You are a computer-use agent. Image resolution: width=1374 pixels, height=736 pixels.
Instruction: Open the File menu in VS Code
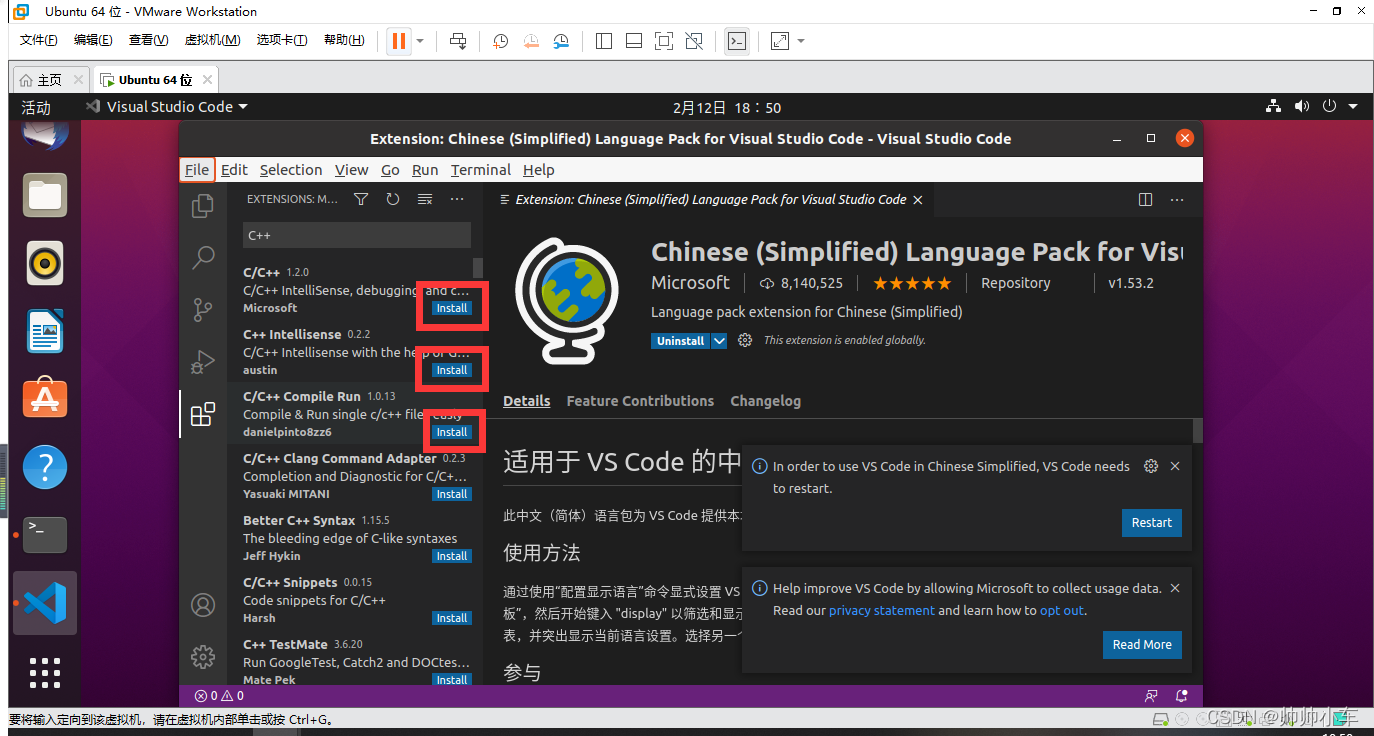tap(197, 170)
